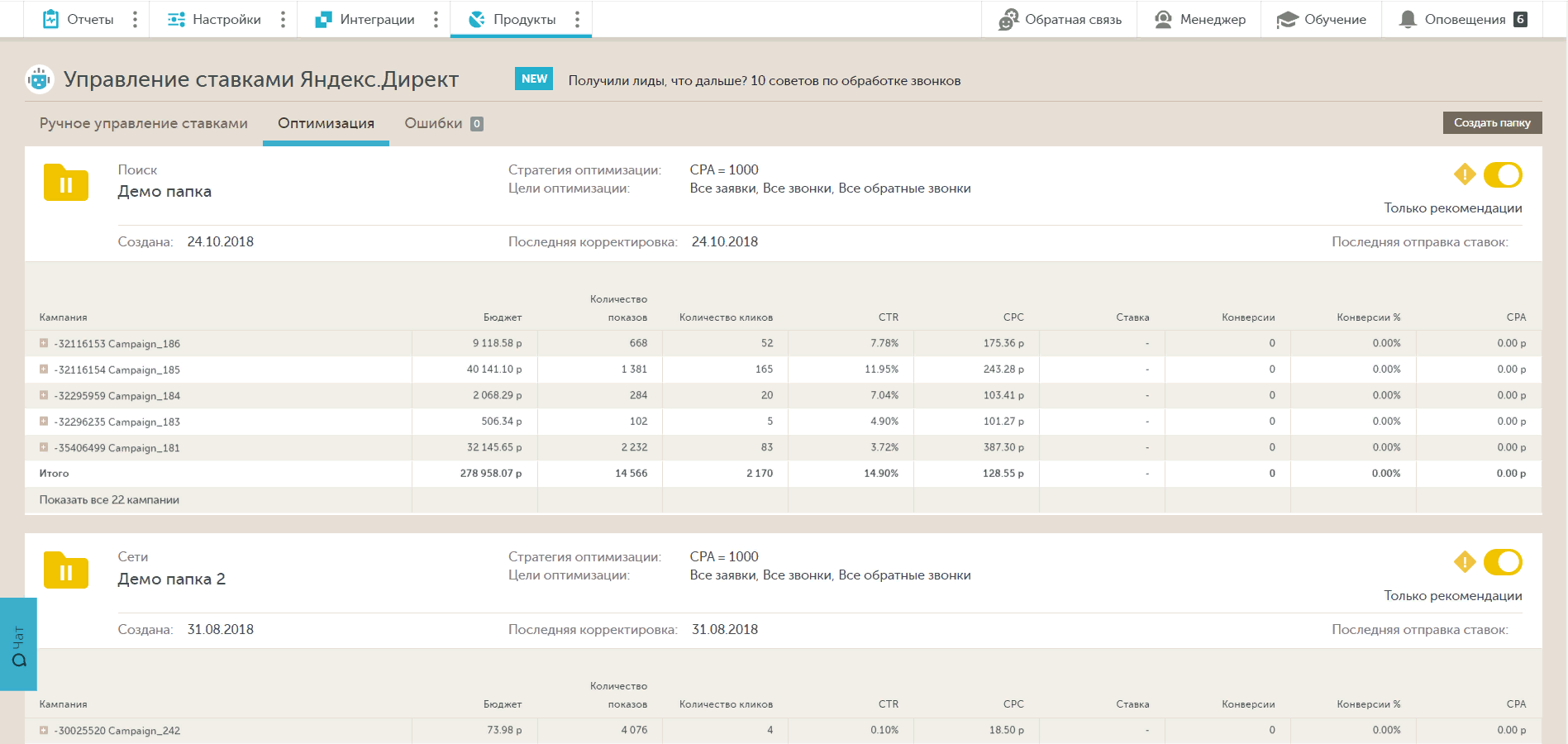Open the Чат side widget
This screenshot has height=744, width=1568.
[18, 644]
